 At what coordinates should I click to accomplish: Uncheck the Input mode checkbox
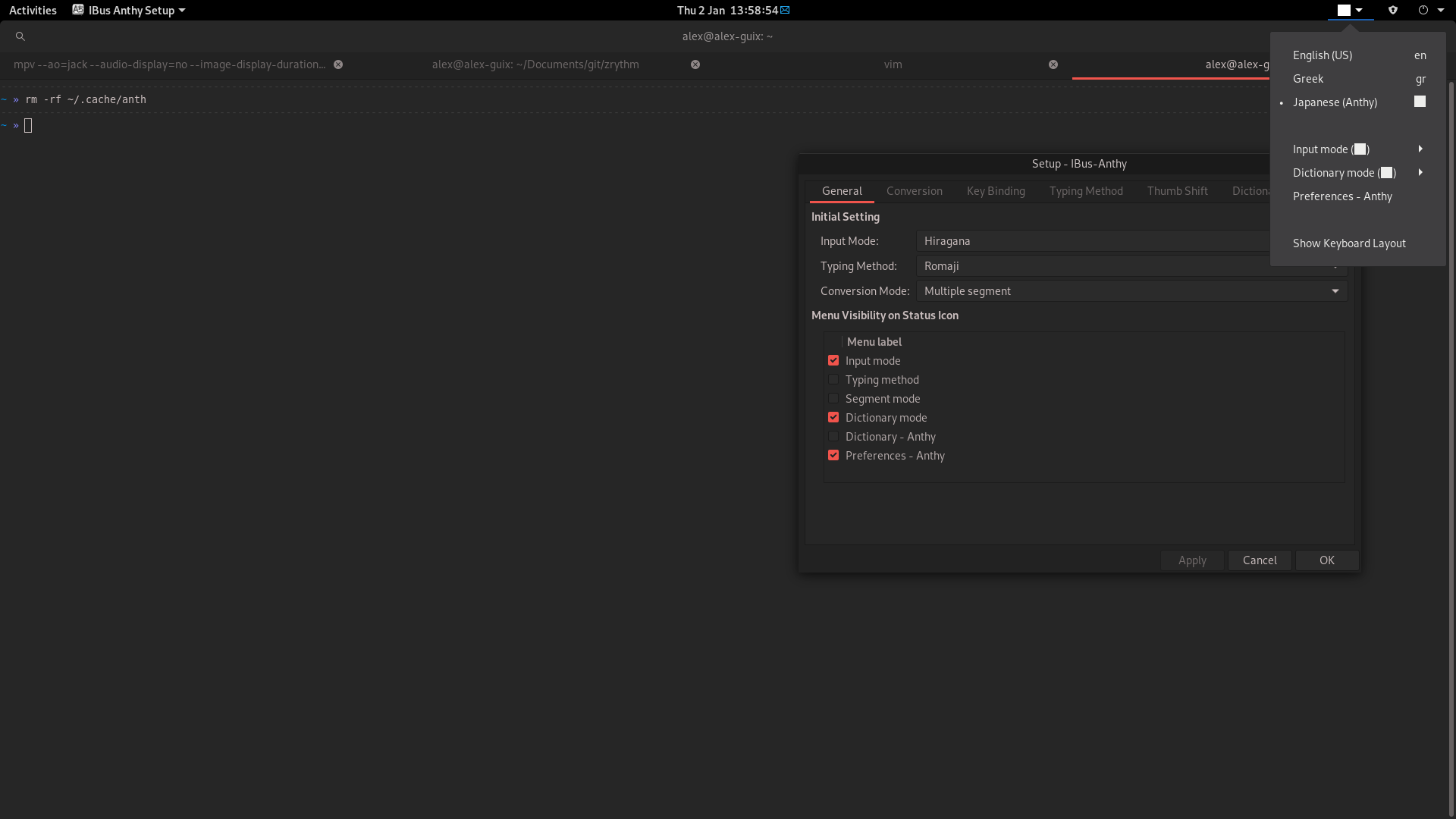(x=833, y=361)
